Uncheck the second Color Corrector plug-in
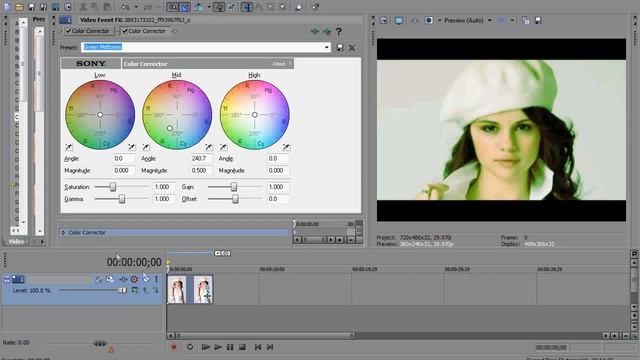The width and height of the screenshot is (640, 360). click(x=125, y=31)
